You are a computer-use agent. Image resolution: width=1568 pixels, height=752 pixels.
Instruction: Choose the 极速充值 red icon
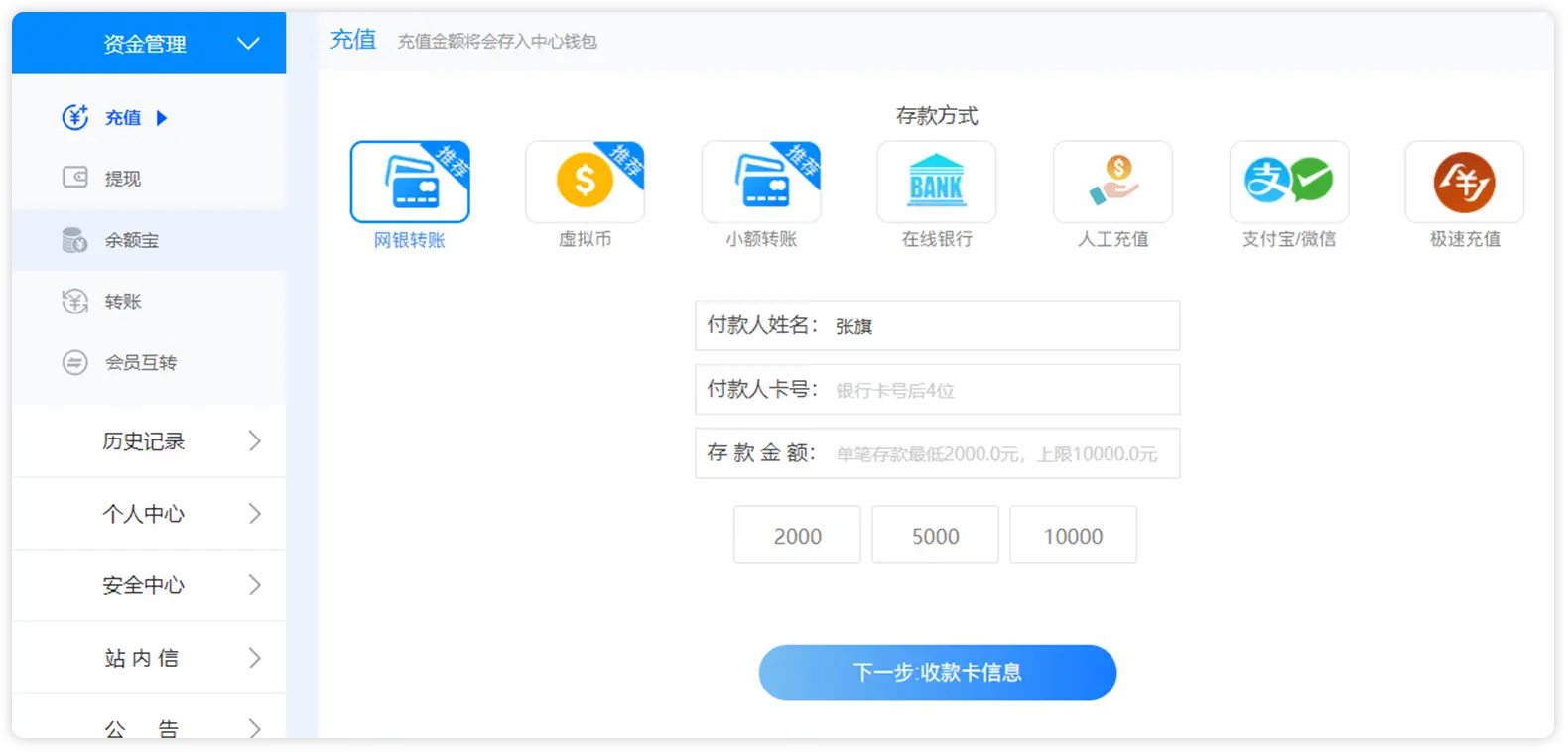(1464, 183)
